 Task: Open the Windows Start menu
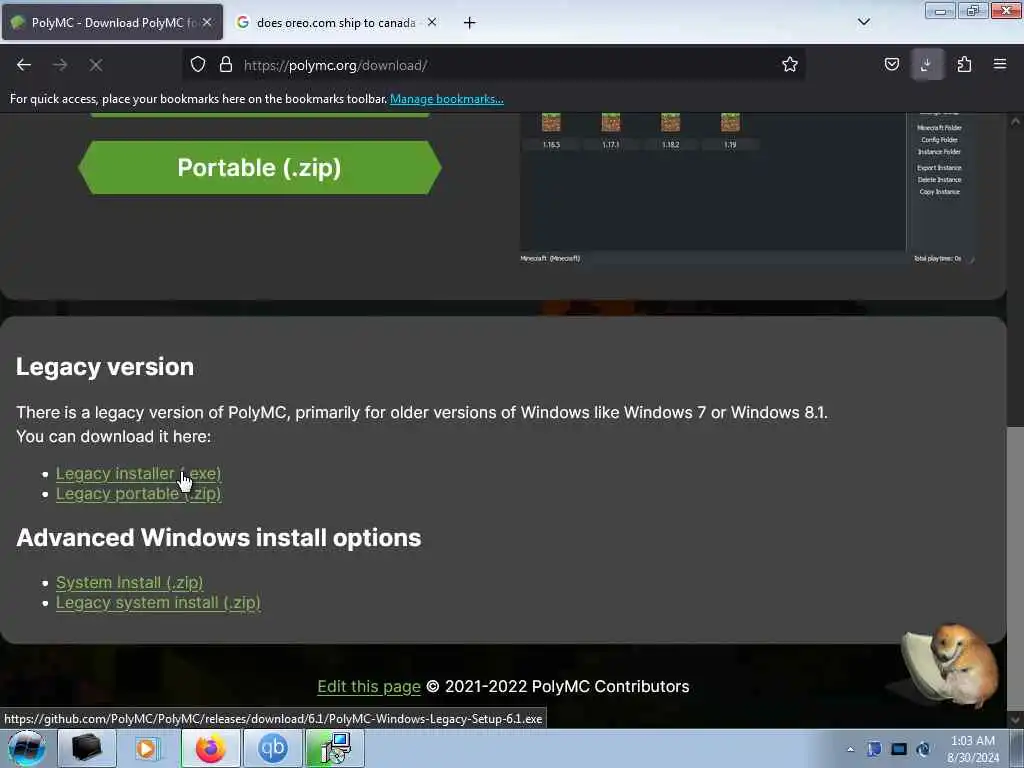click(26, 748)
